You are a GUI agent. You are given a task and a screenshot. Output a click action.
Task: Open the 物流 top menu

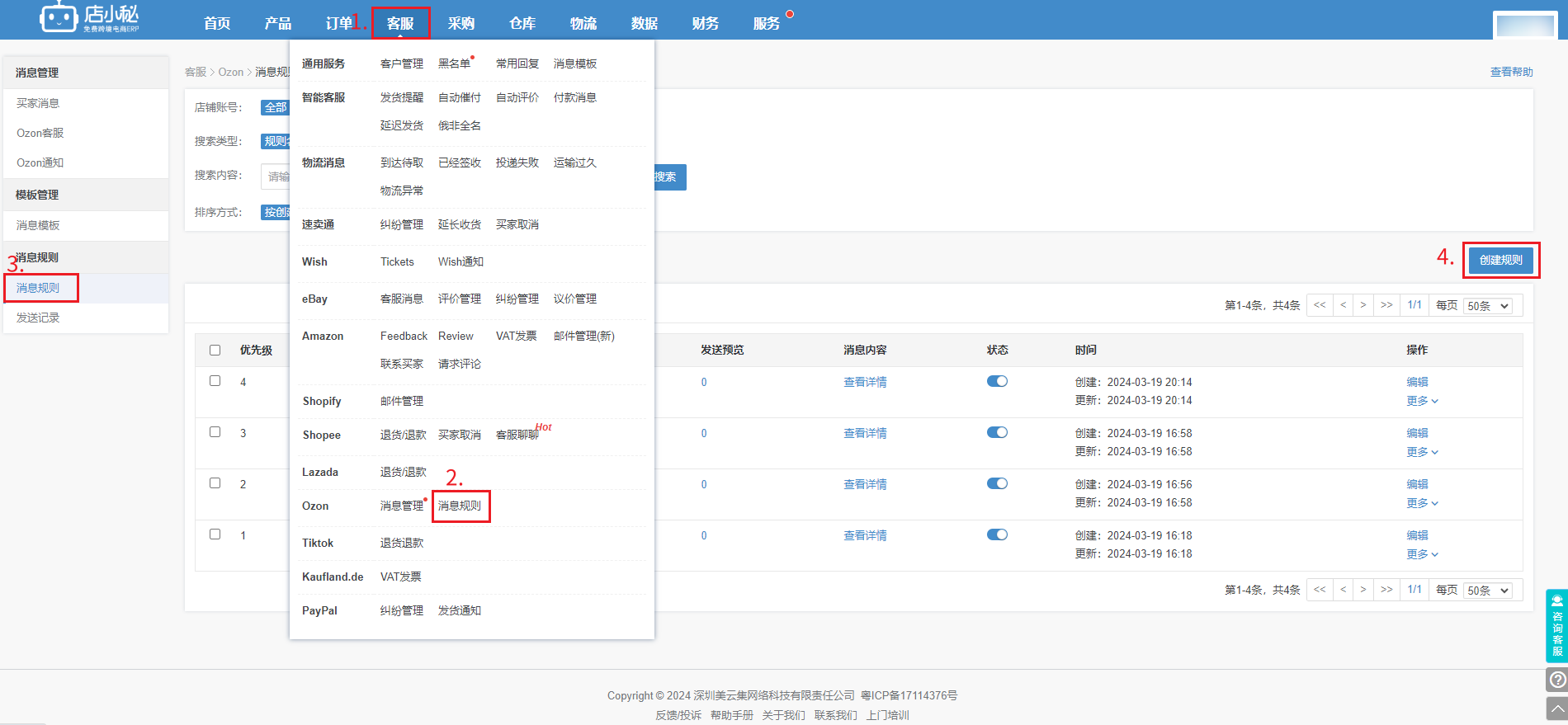click(x=583, y=23)
